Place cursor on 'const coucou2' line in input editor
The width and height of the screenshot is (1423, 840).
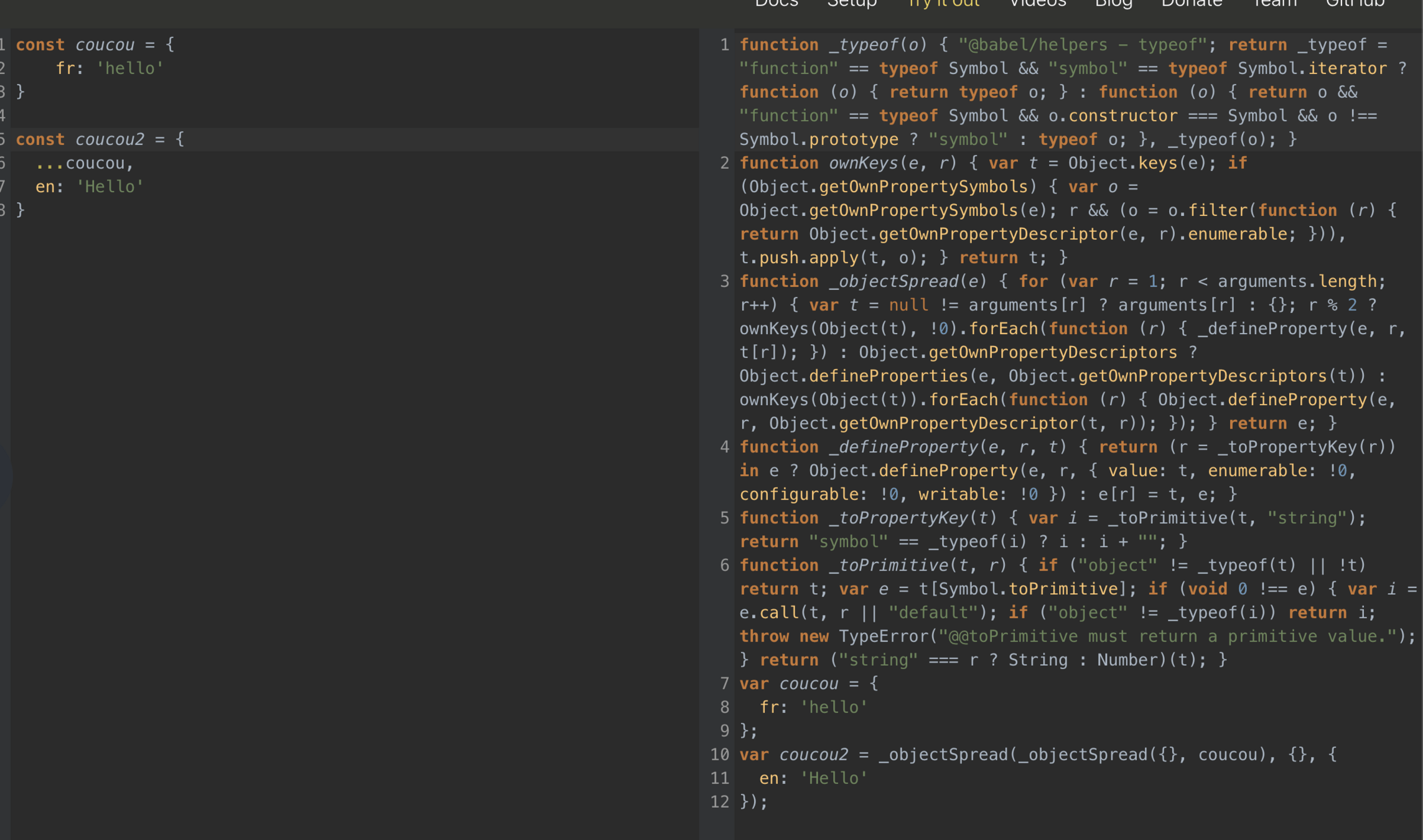[x=100, y=139]
